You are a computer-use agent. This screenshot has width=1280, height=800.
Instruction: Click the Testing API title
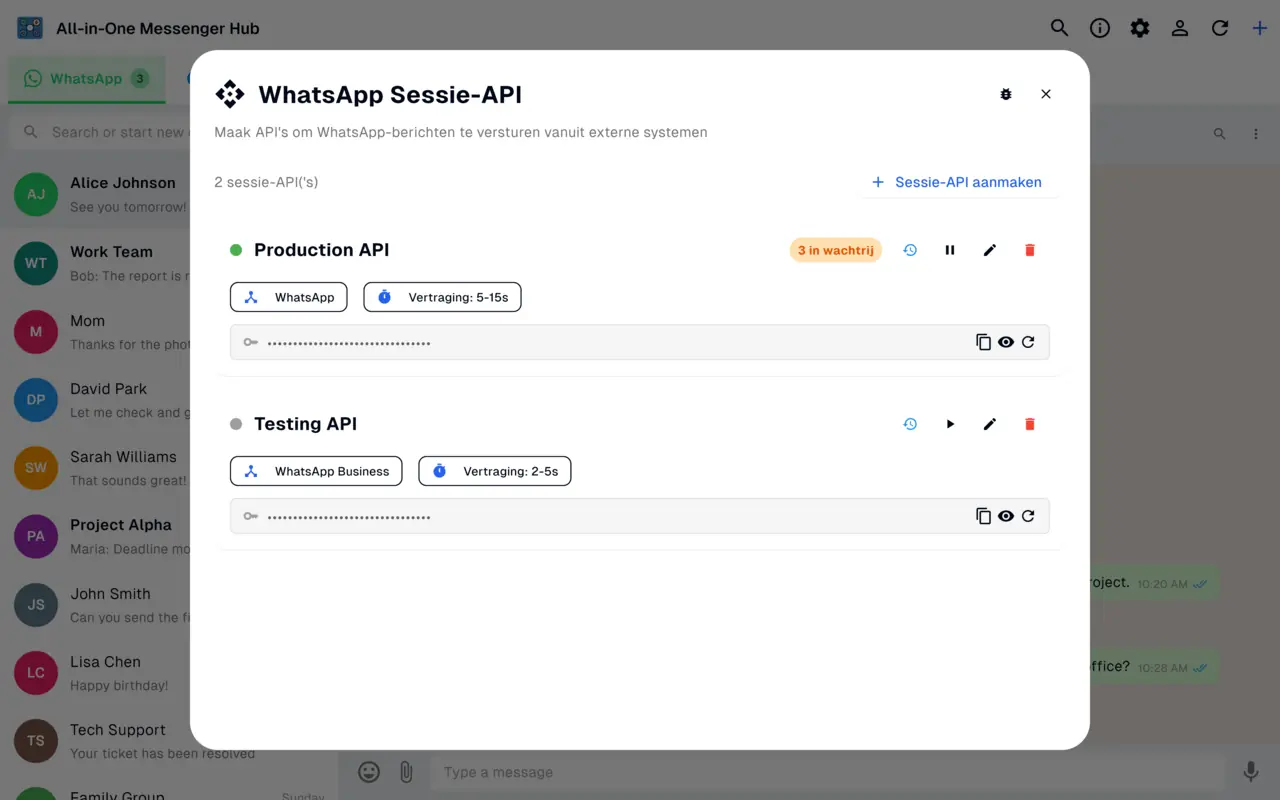[305, 424]
